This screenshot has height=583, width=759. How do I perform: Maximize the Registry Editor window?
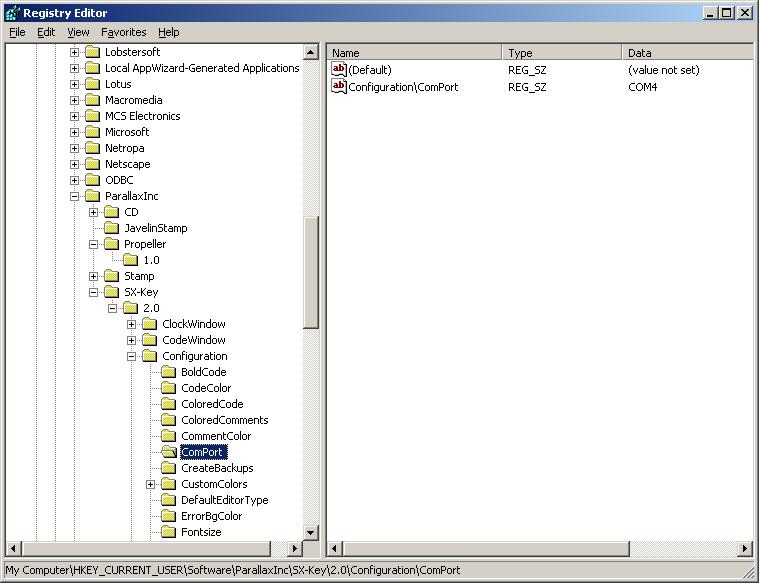pos(727,13)
